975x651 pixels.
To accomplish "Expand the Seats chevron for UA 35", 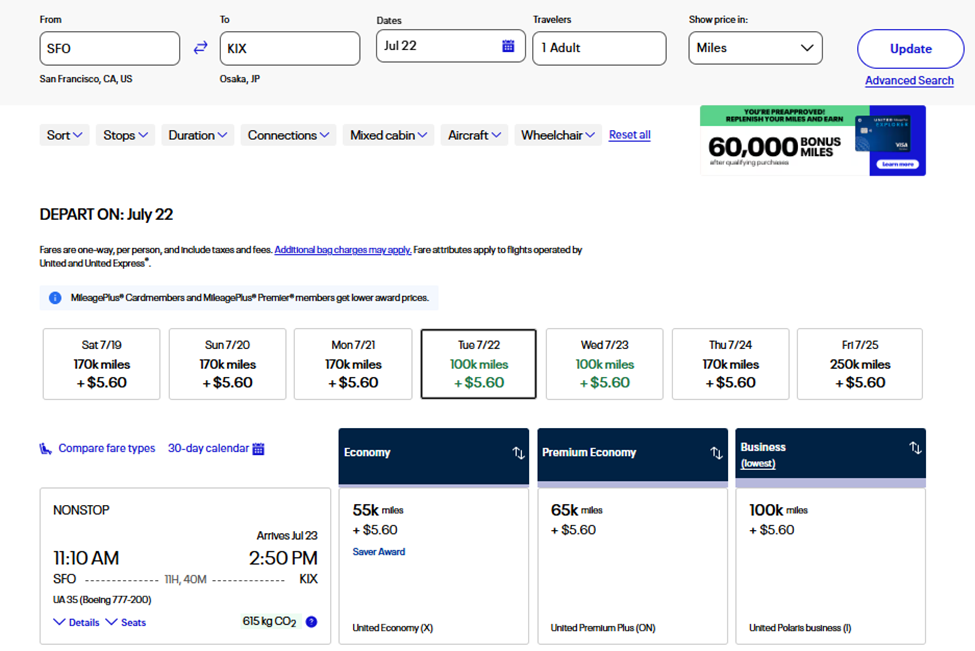I will click(111, 622).
